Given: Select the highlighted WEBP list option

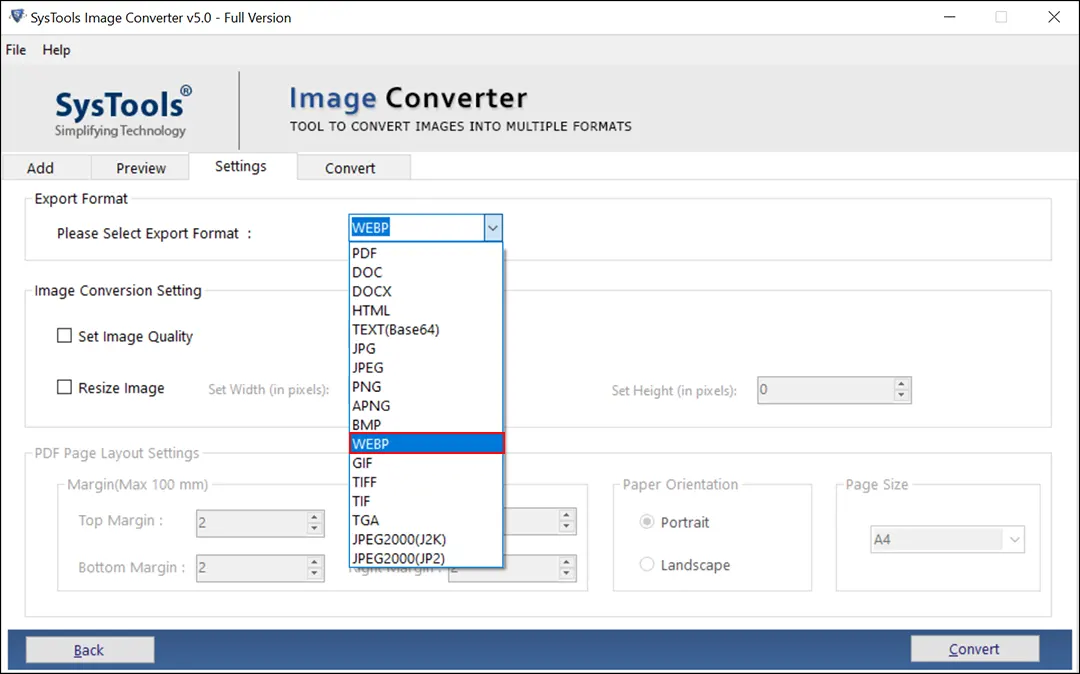Looking at the screenshot, I should [x=427, y=443].
